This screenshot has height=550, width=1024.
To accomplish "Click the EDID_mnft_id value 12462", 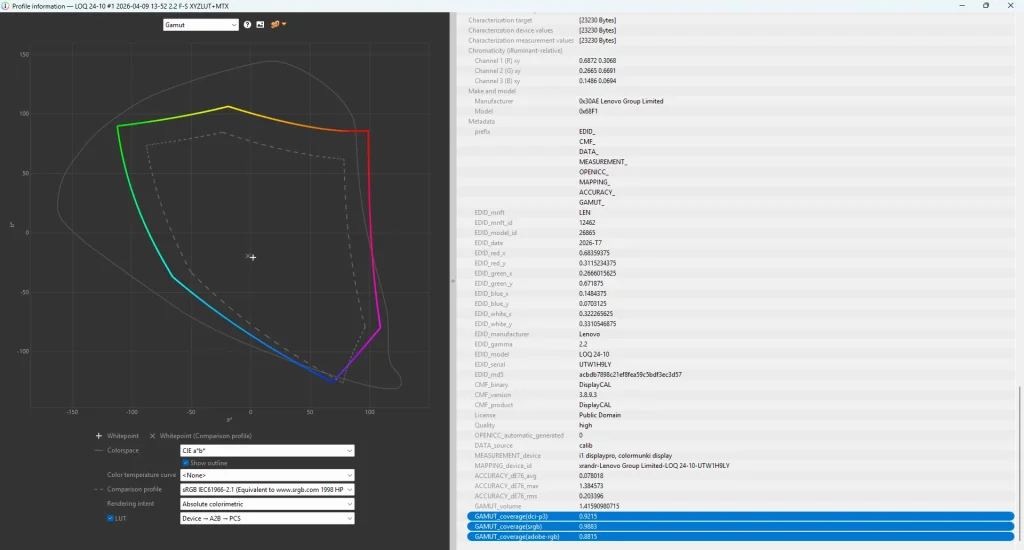I will [x=587, y=223].
